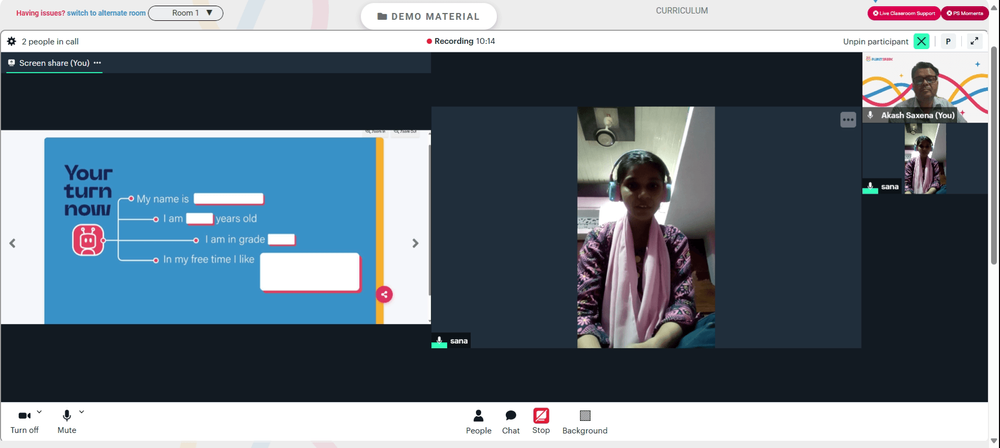
Task: Click the red share icon on slide
Action: tap(384, 294)
